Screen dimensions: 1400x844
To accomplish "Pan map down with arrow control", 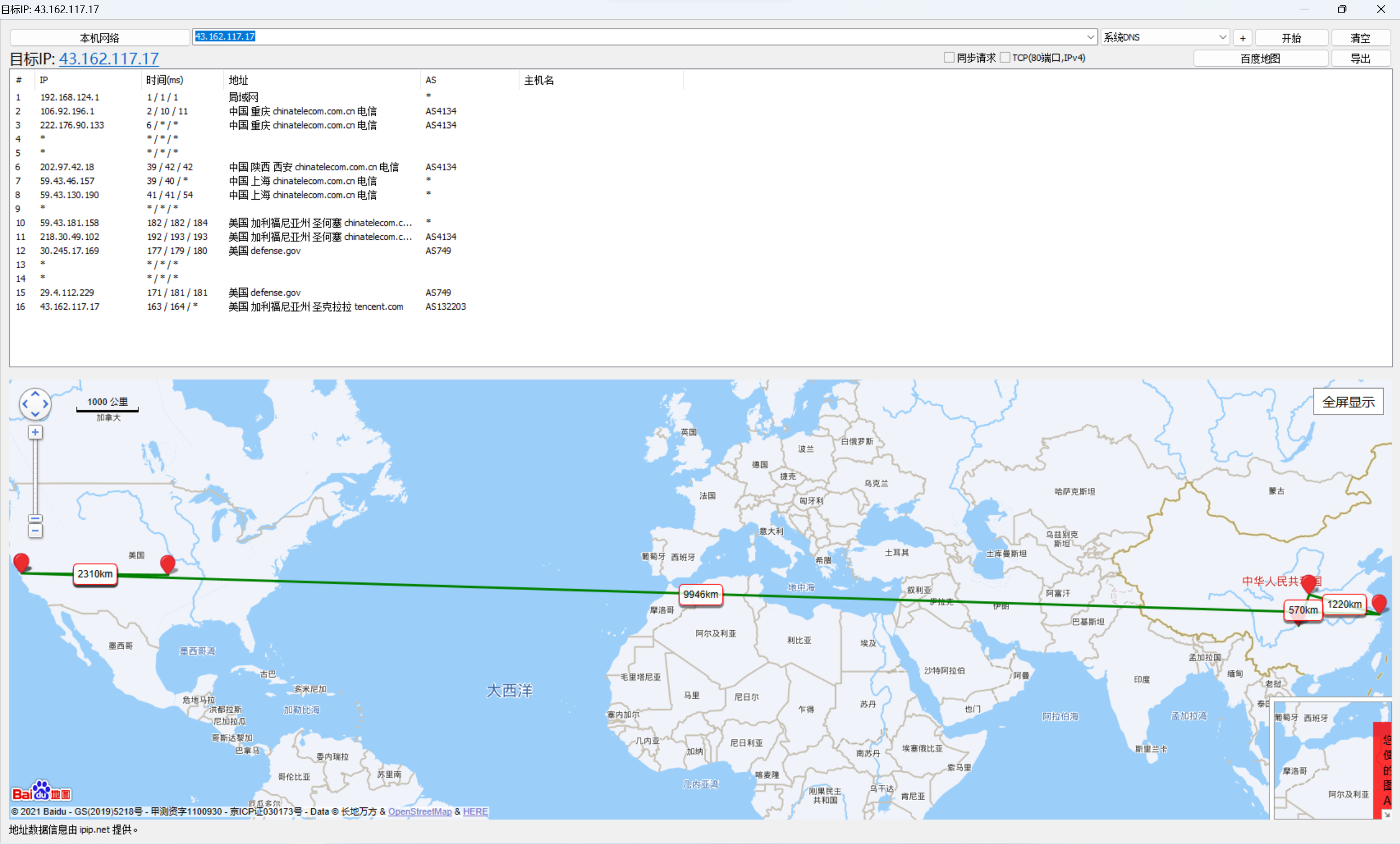I will (35, 414).
